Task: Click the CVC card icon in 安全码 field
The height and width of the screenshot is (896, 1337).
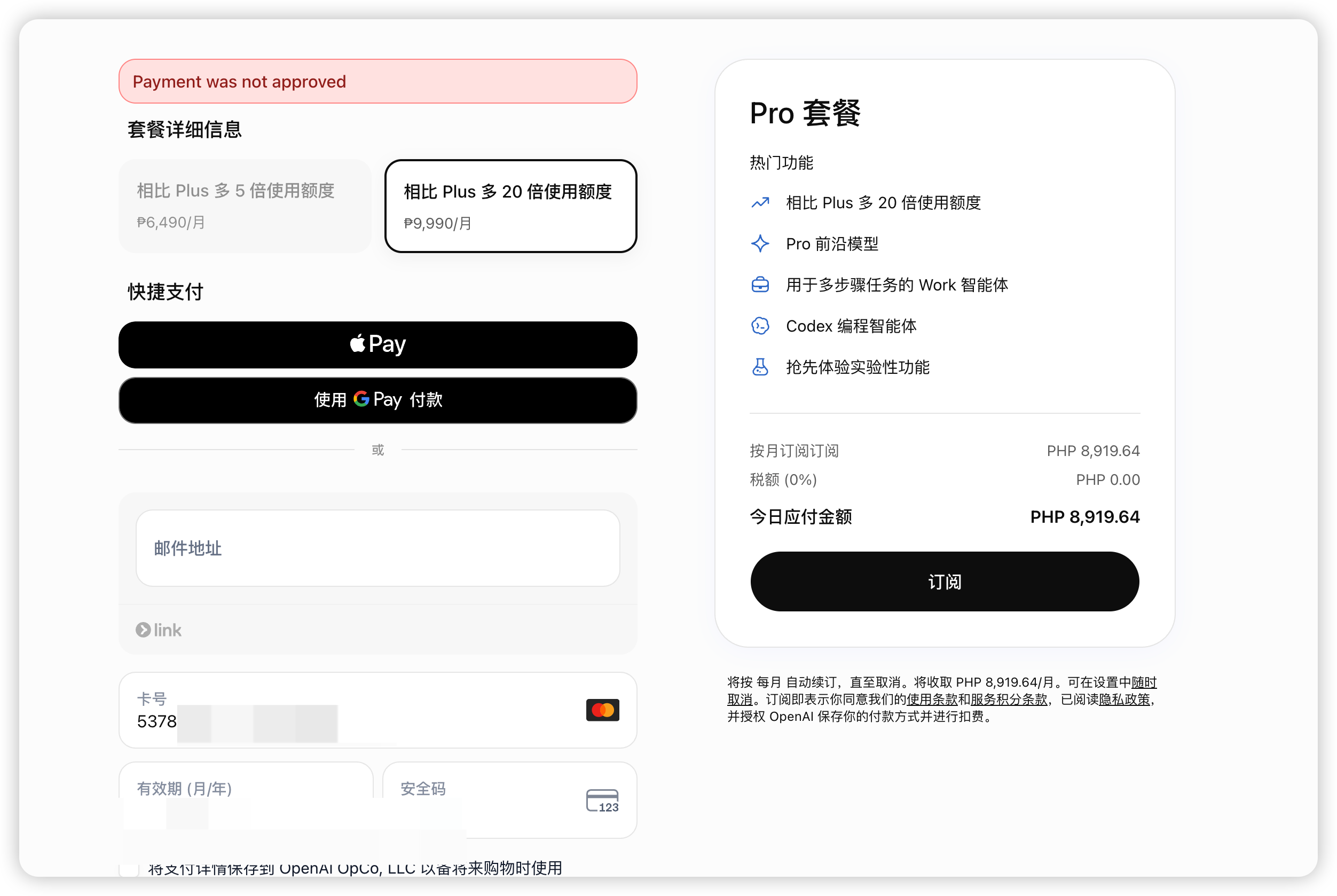Action: click(602, 800)
